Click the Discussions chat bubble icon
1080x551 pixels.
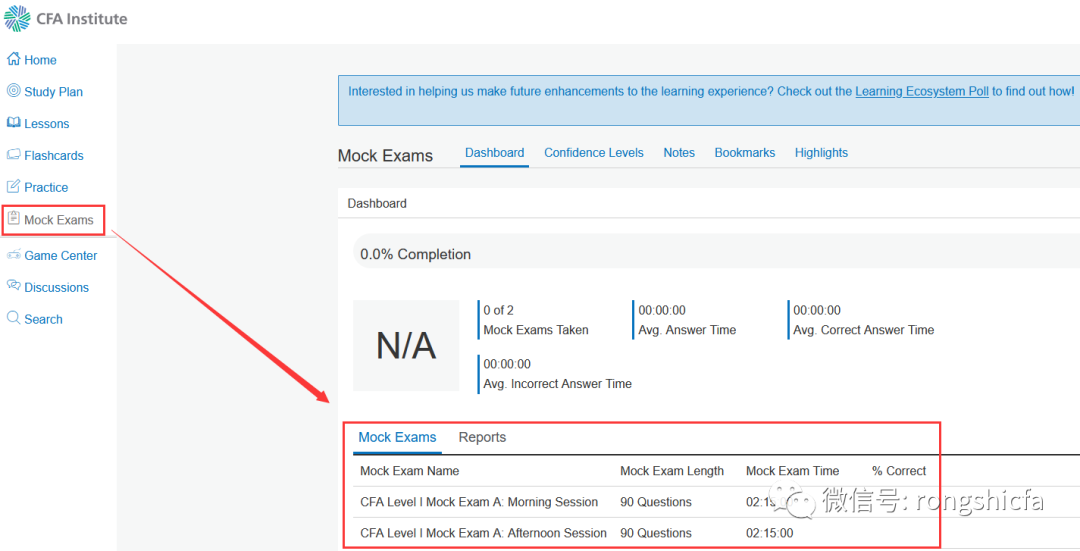coord(13,286)
